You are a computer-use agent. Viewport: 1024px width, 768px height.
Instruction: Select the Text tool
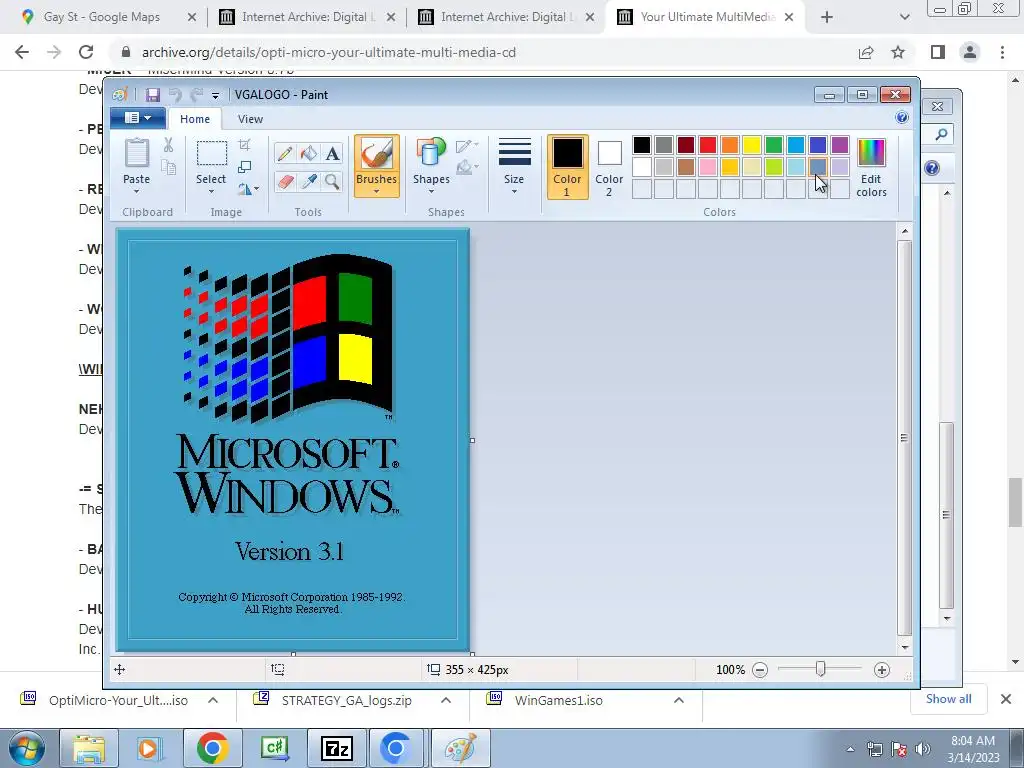(332, 153)
